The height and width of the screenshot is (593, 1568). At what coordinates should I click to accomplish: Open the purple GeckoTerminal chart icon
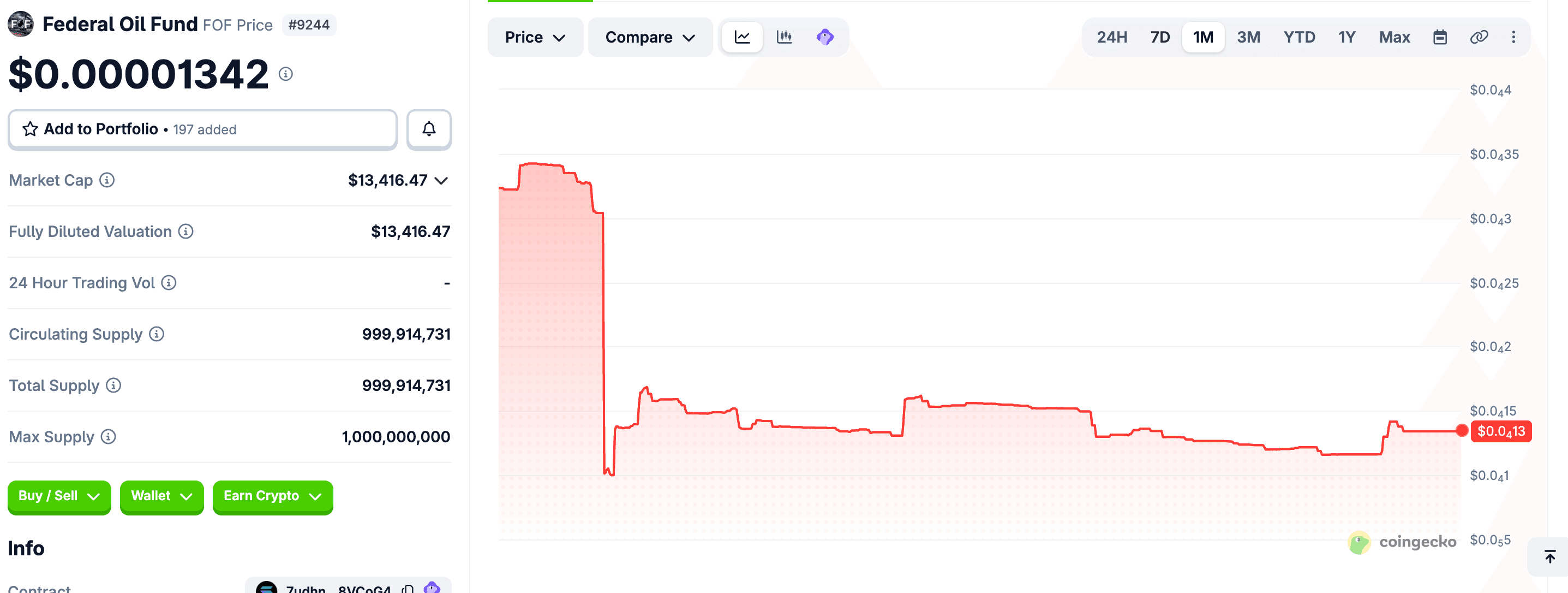825,37
